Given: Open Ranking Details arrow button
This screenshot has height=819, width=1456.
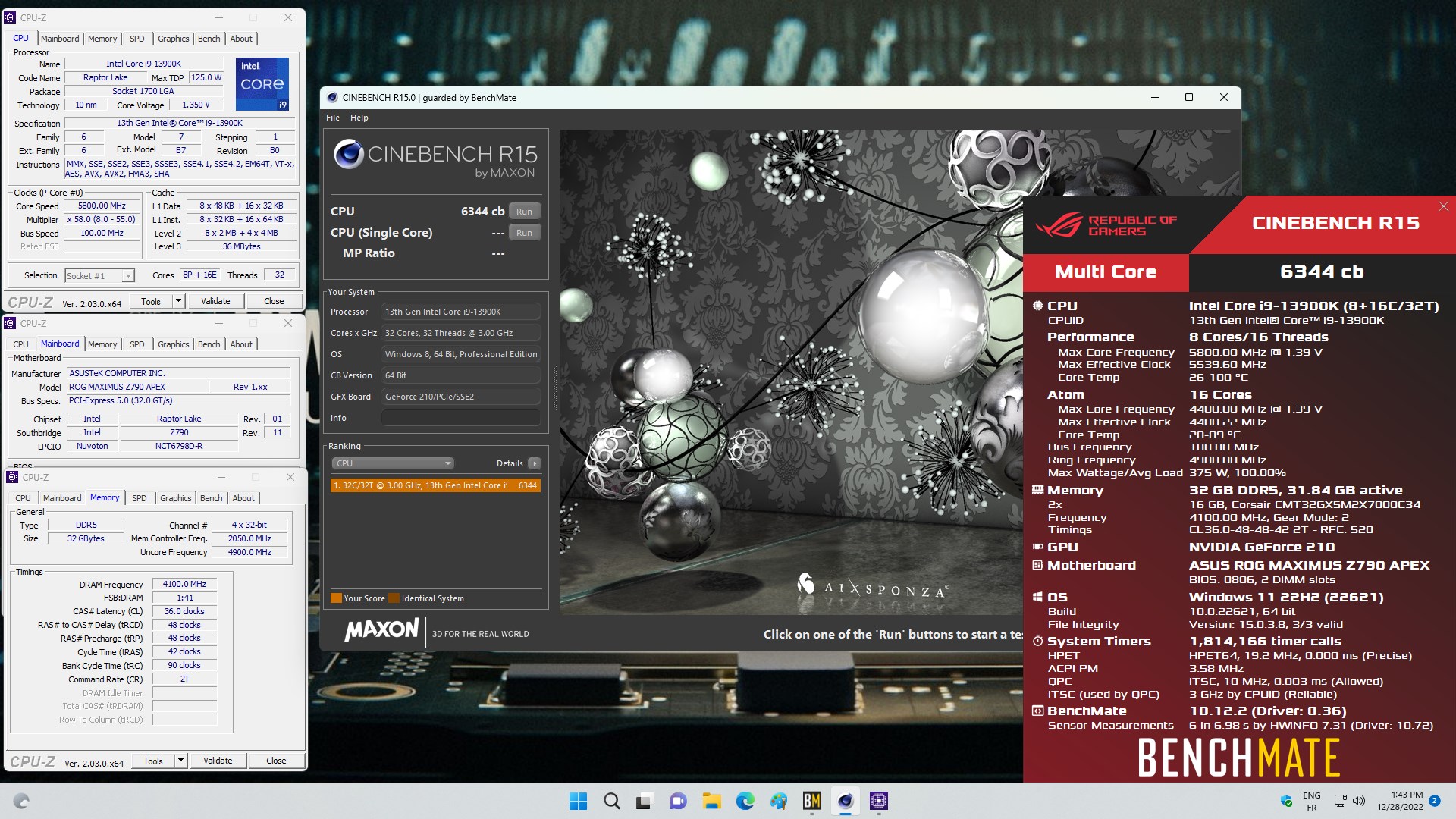Looking at the screenshot, I should [x=534, y=463].
